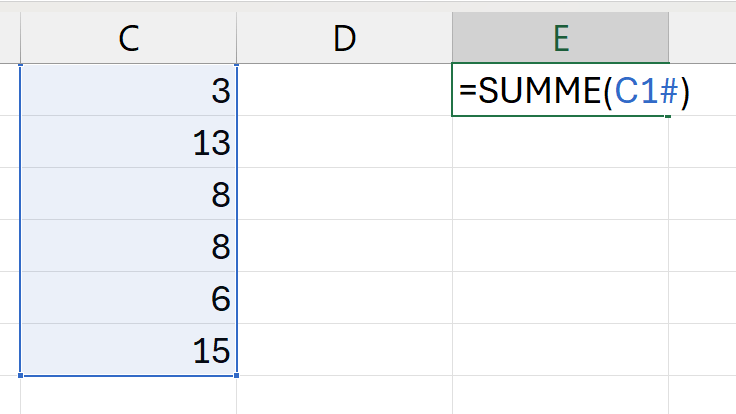Select the cell containing 13

tap(128, 143)
